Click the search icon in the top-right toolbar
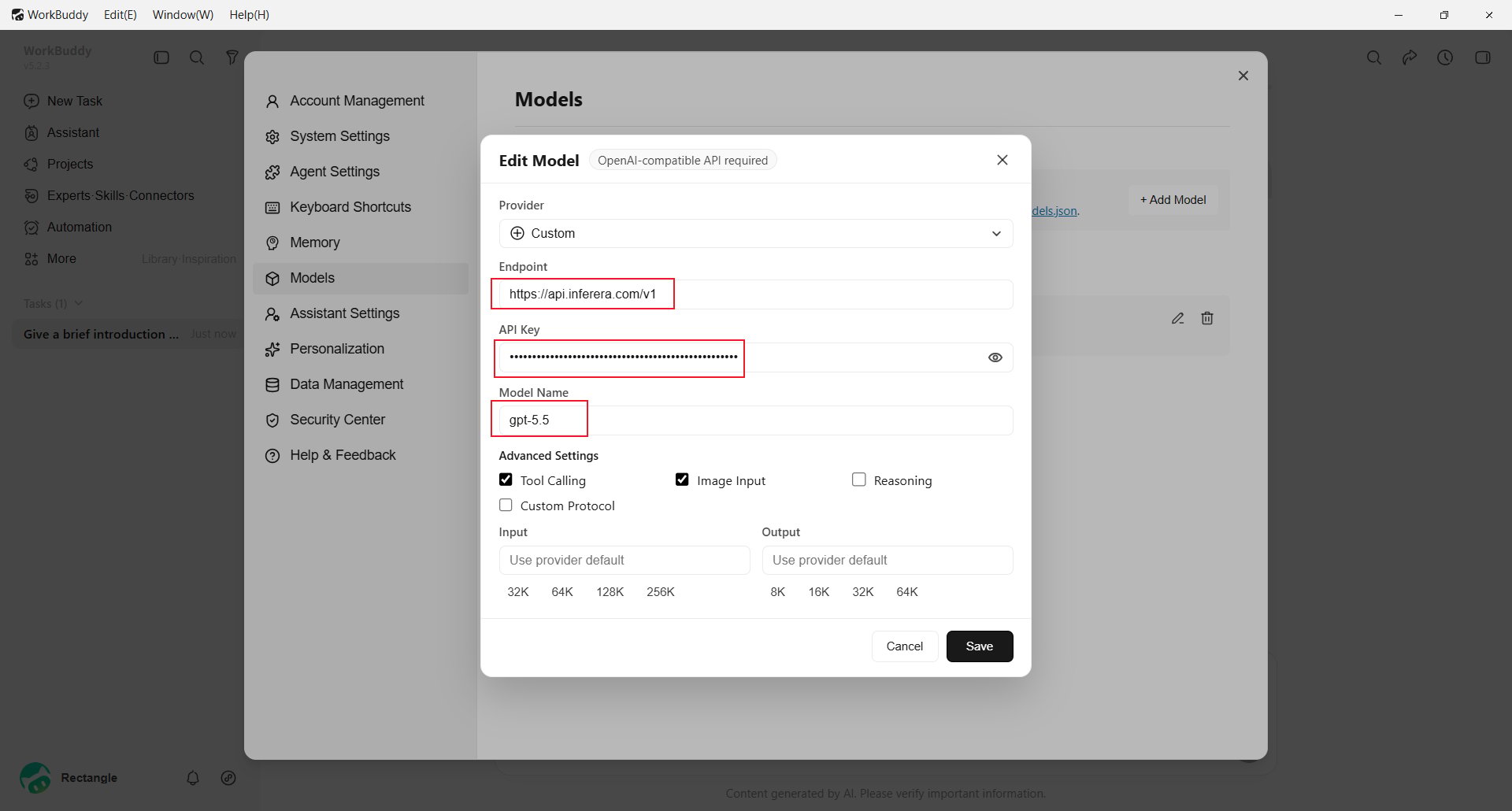 1374,57
